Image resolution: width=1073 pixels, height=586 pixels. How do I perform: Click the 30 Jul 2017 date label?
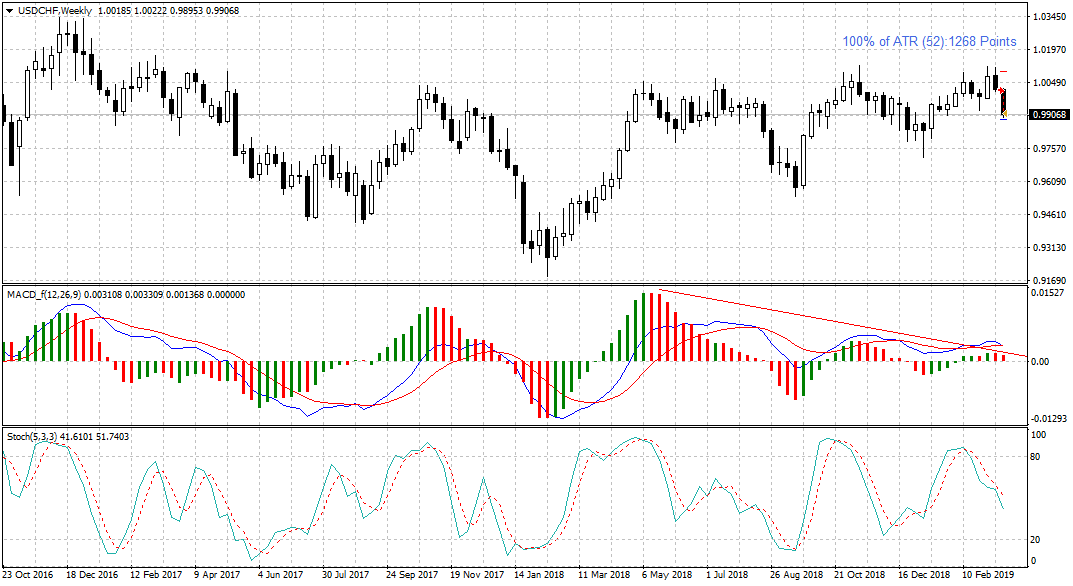coord(346,574)
